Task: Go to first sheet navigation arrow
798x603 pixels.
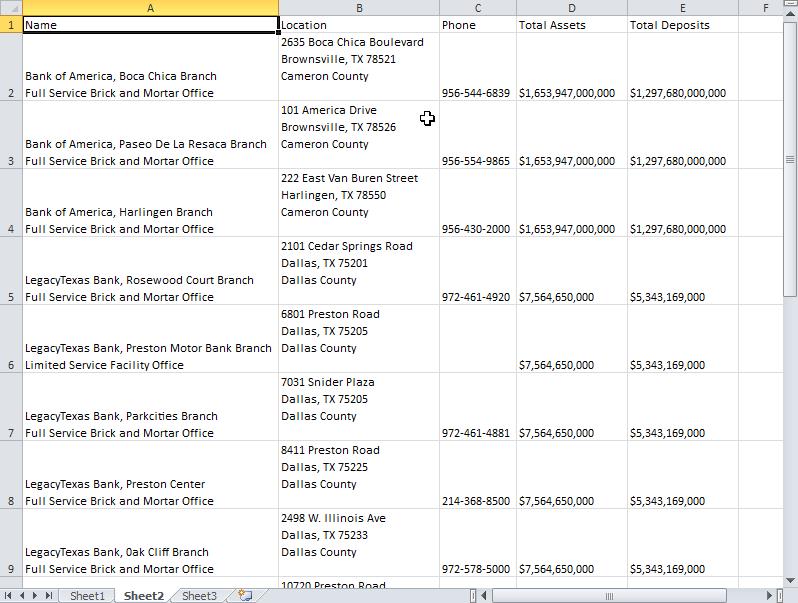Action: pos(10,596)
